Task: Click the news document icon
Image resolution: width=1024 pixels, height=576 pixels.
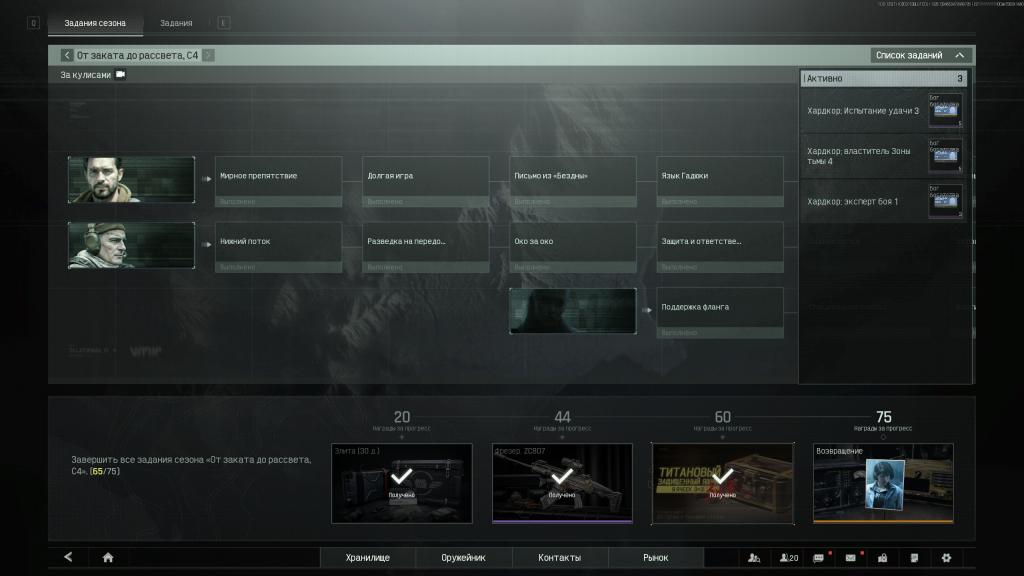Action: tap(914, 557)
